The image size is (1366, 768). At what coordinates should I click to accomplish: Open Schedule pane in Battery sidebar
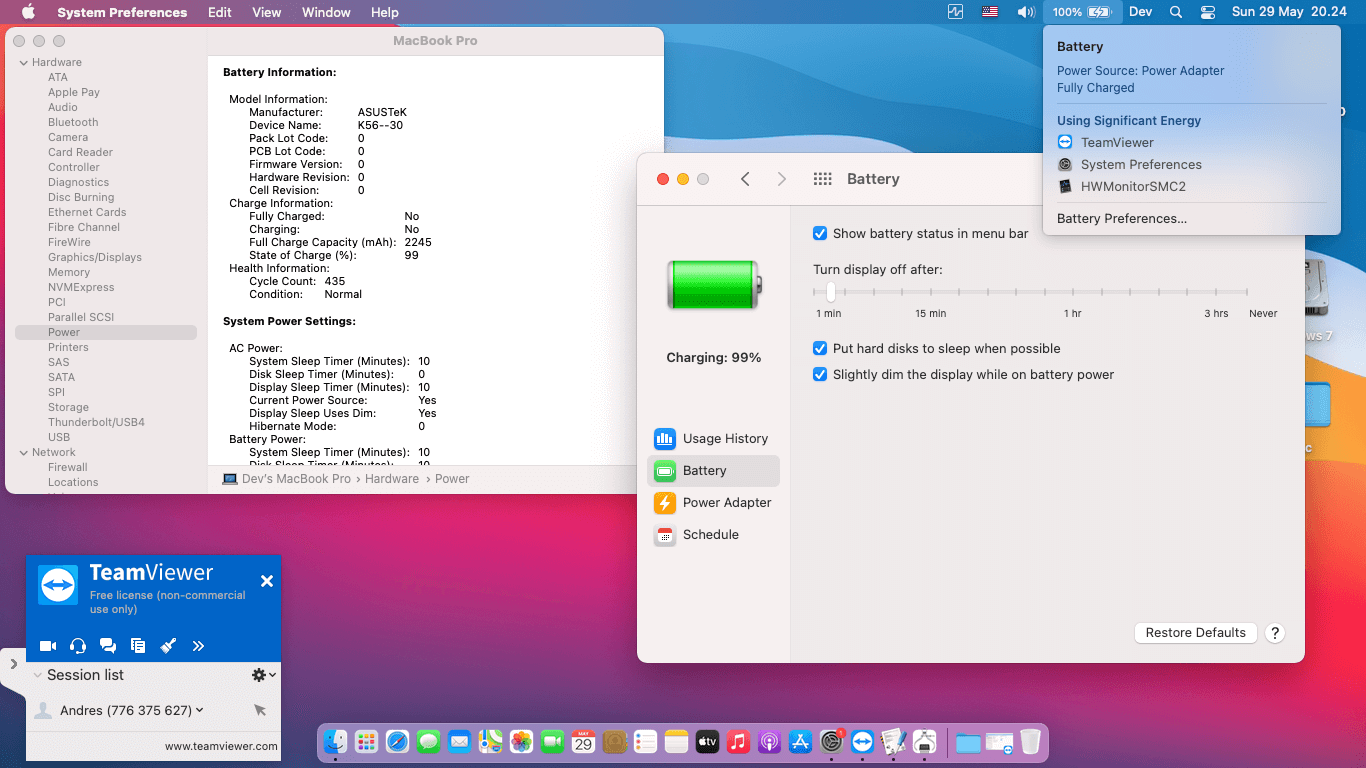[713, 534]
